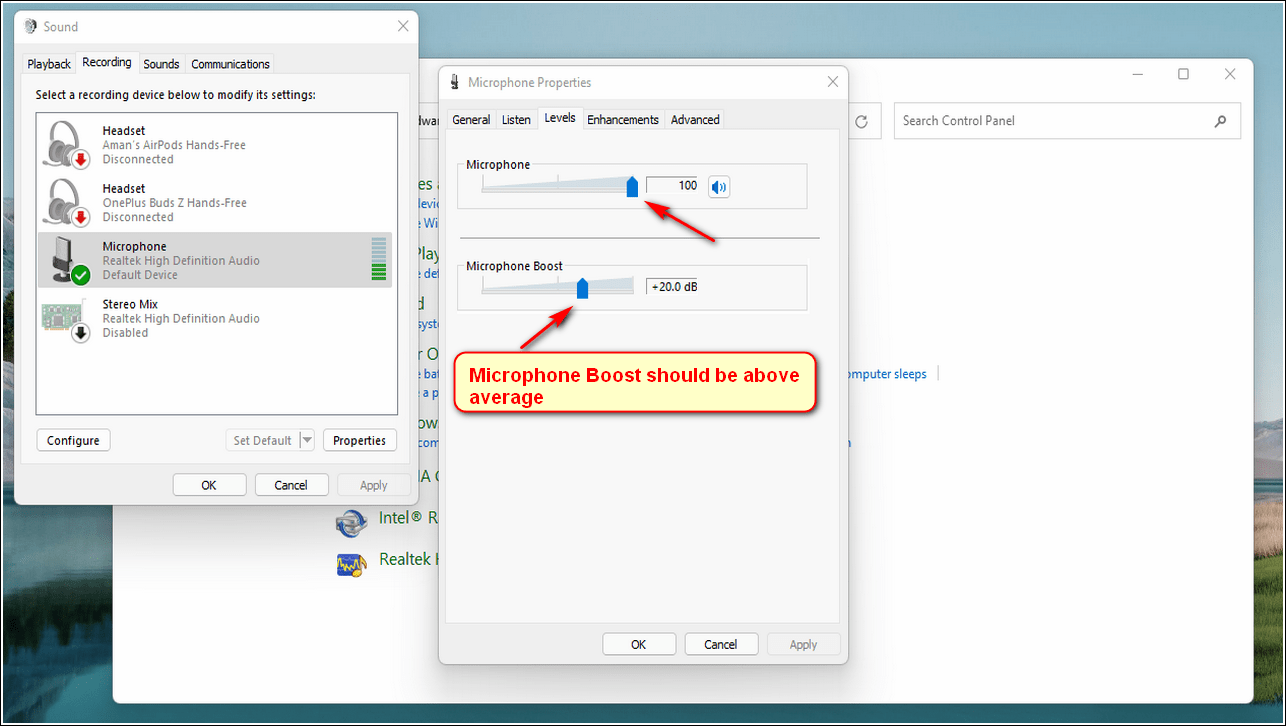Click the Control Panel refresh icon
This screenshot has height=726, width=1286.
click(x=862, y=121)
